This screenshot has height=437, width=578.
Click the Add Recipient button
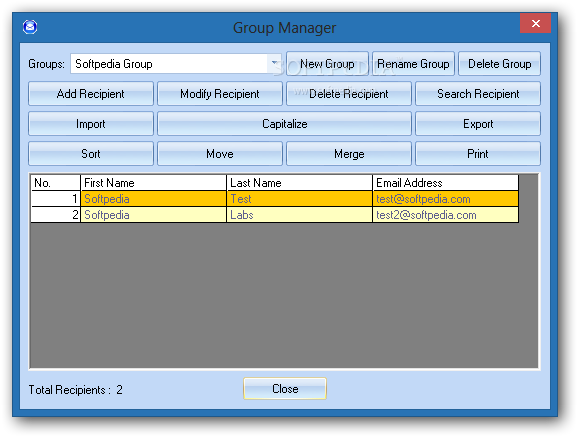coord(91,94)
